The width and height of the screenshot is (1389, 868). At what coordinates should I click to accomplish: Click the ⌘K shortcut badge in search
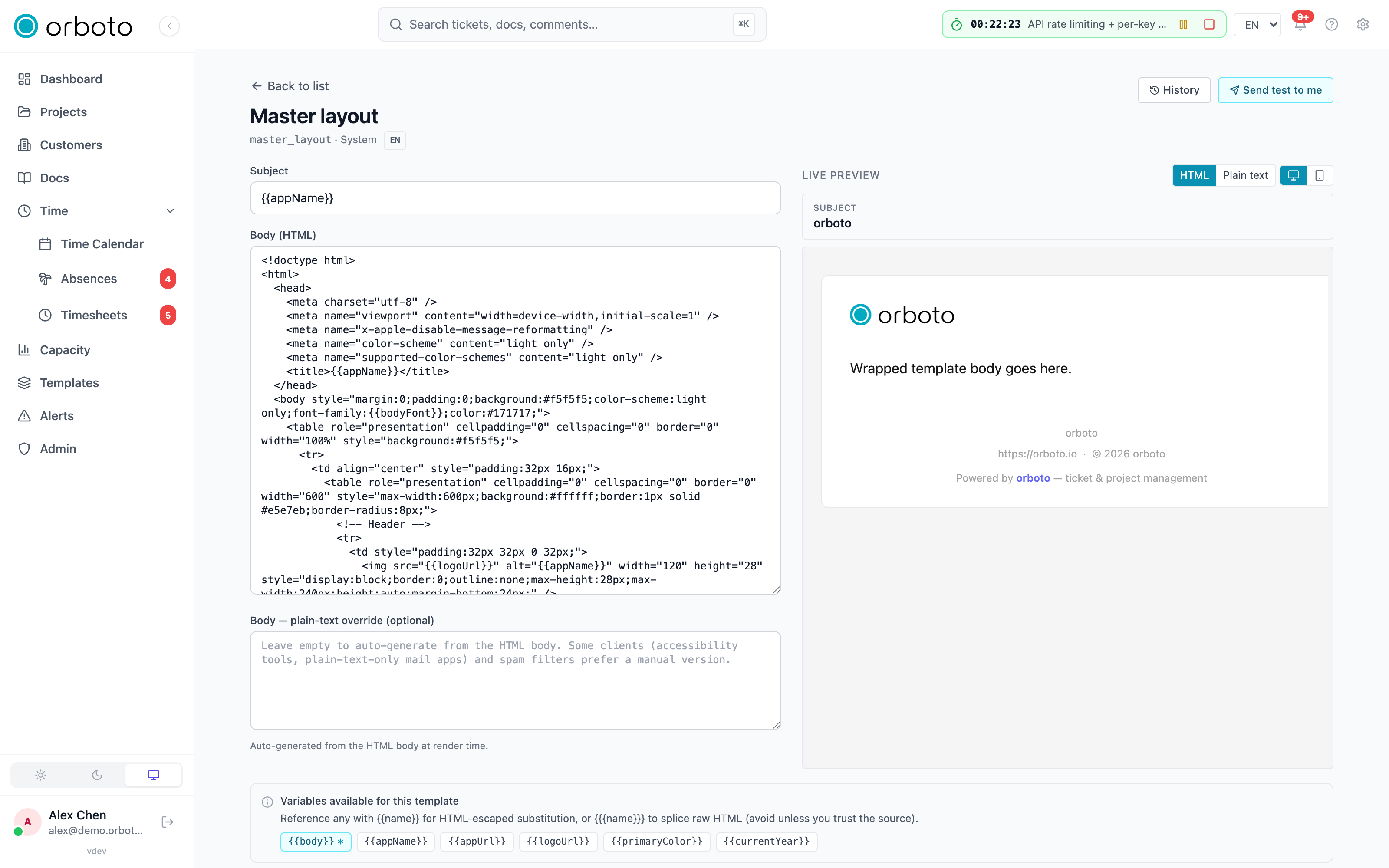(x=743, y=24)
